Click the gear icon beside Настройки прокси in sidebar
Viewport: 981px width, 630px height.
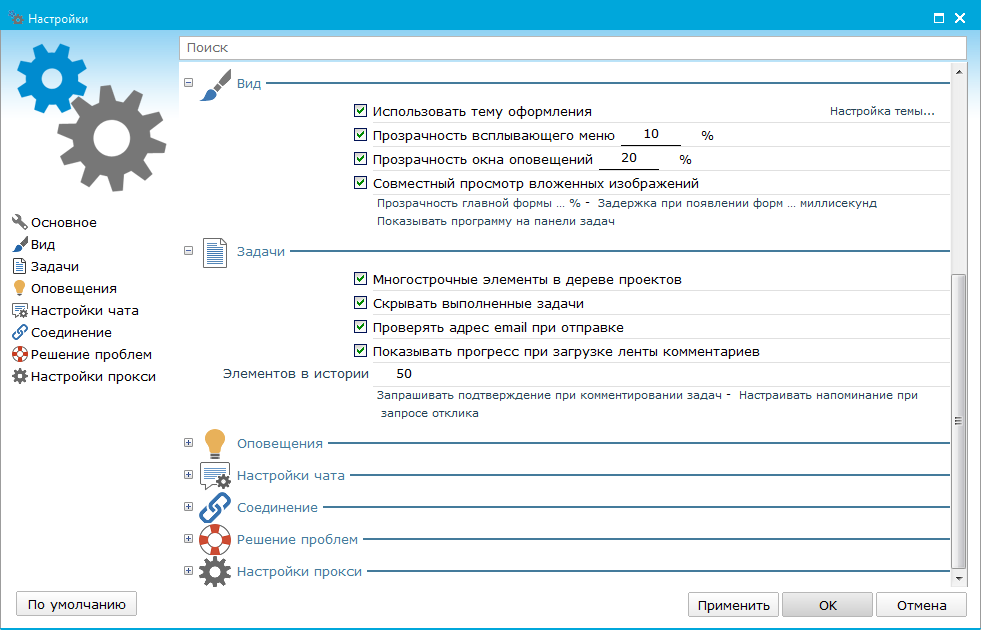point(19,376)
